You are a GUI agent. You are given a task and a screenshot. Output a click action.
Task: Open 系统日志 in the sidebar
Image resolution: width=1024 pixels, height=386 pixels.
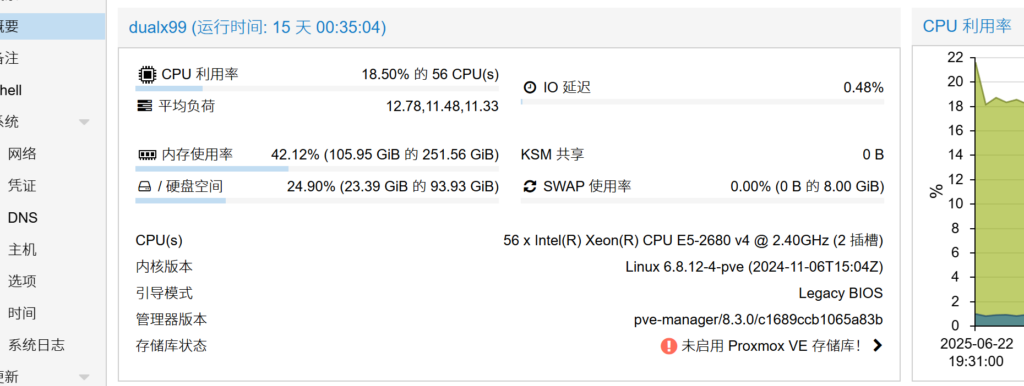tap(36, 345)
